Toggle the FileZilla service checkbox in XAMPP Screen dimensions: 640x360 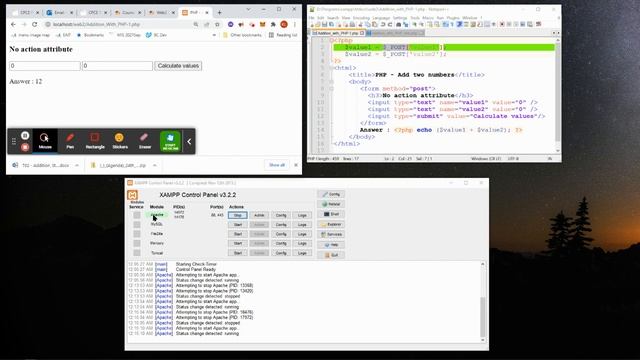137,234
